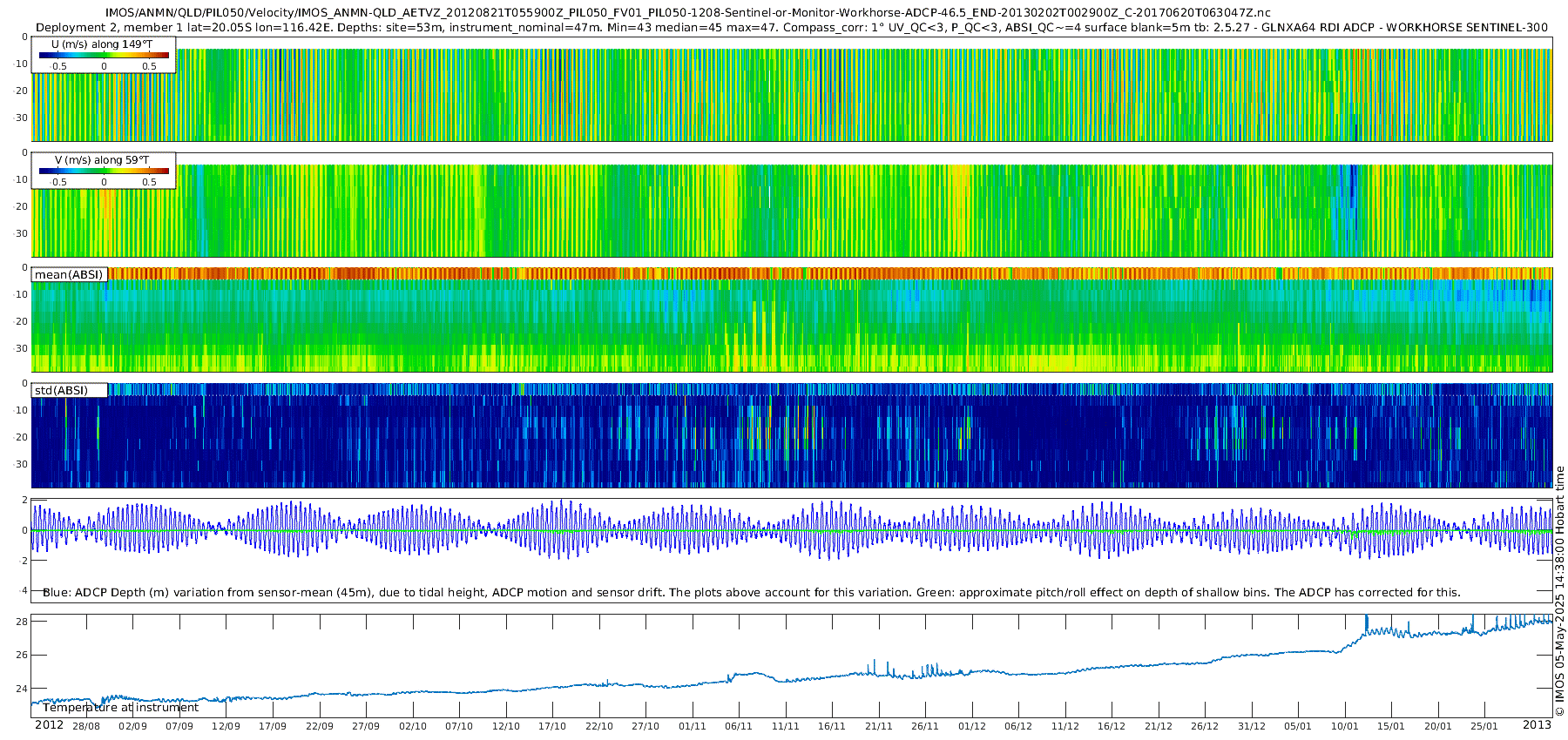Click the 01/11 date tick
1568x740 pixels.
point(693,726)
